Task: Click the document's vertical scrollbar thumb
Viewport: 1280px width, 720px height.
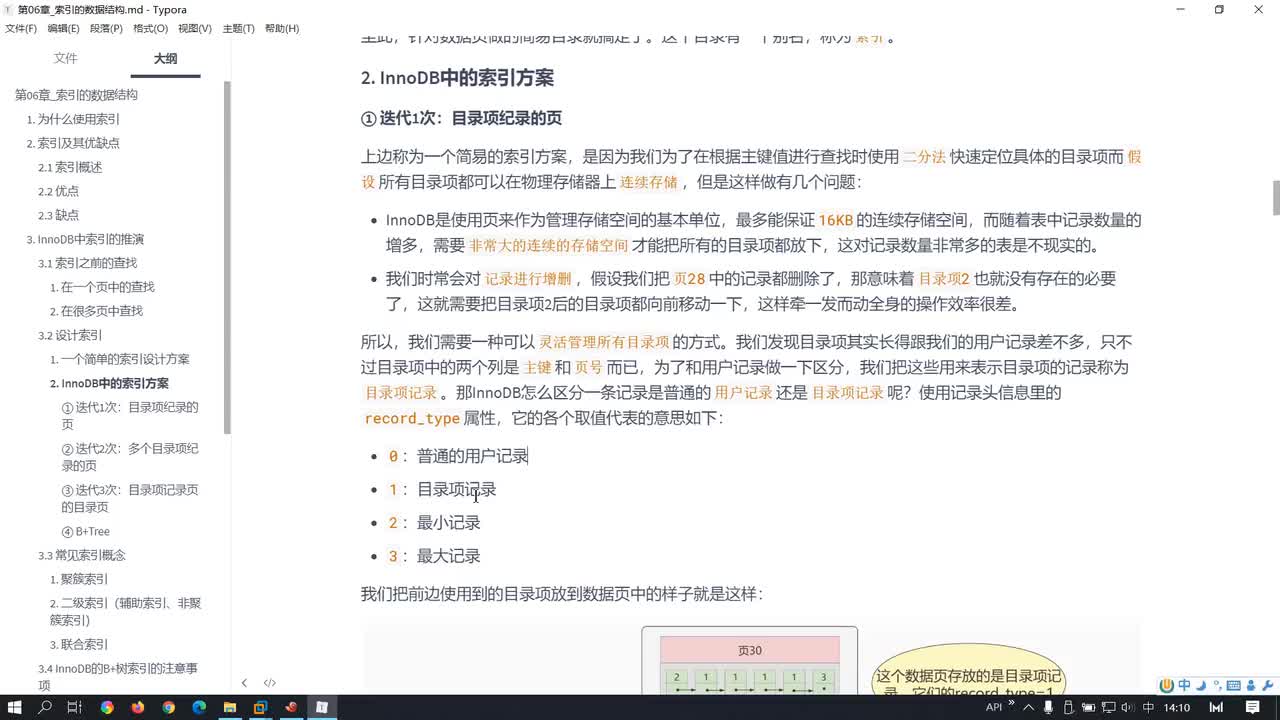Action: pos(1275,198)
